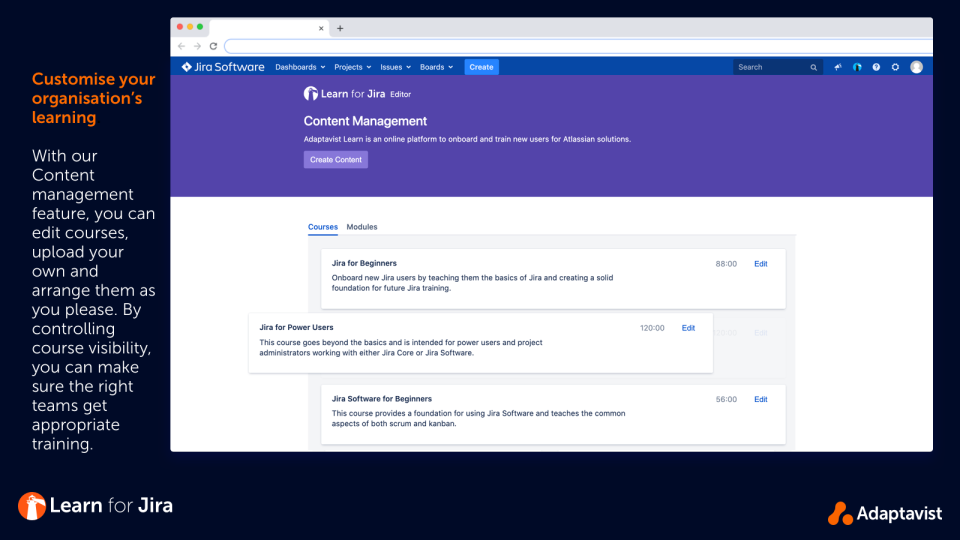This screenshot has width=960, height=540.
Task: Go forward with browser forward arrow
Action: pyautogui.click(x=197, y=46)
